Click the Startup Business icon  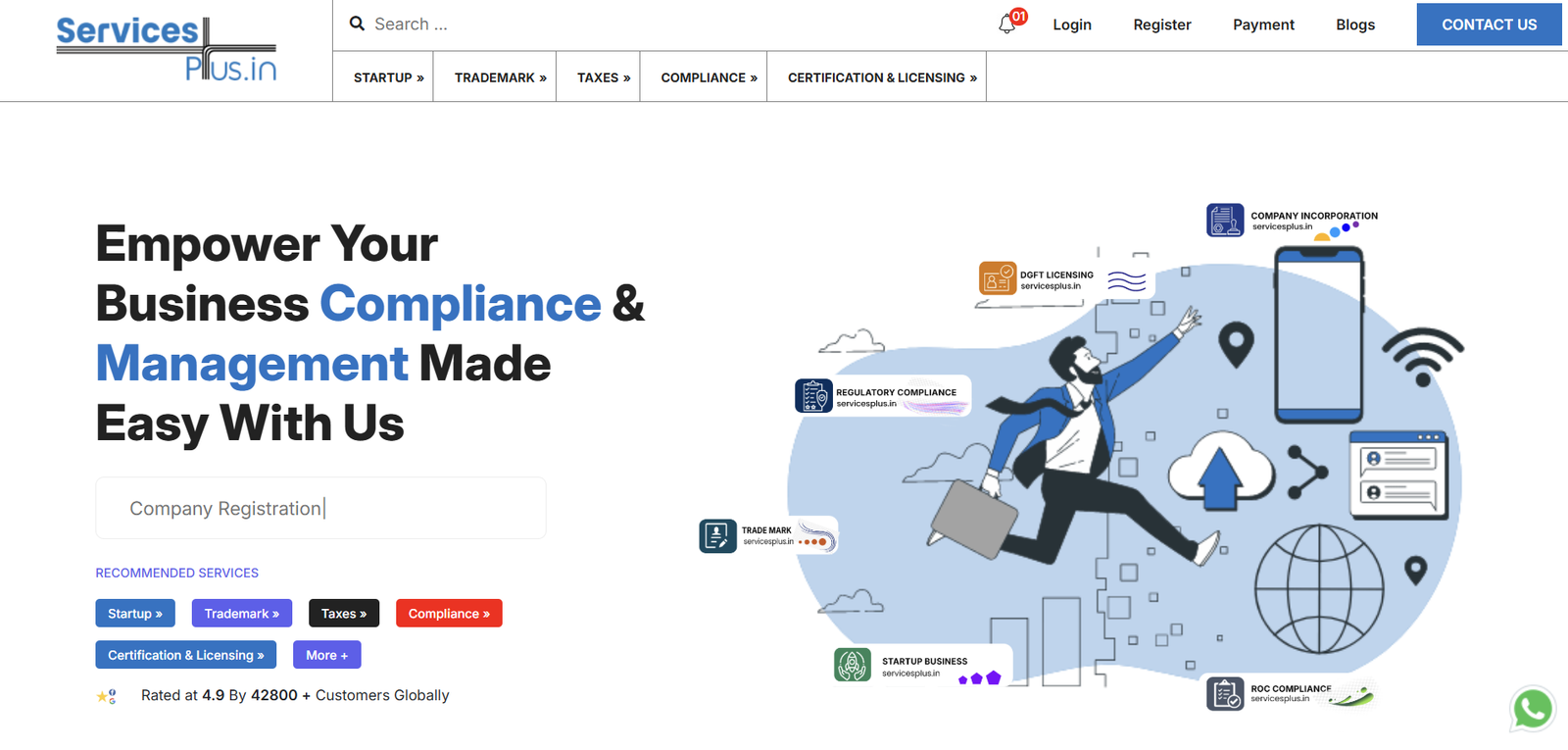coord(853,665)
